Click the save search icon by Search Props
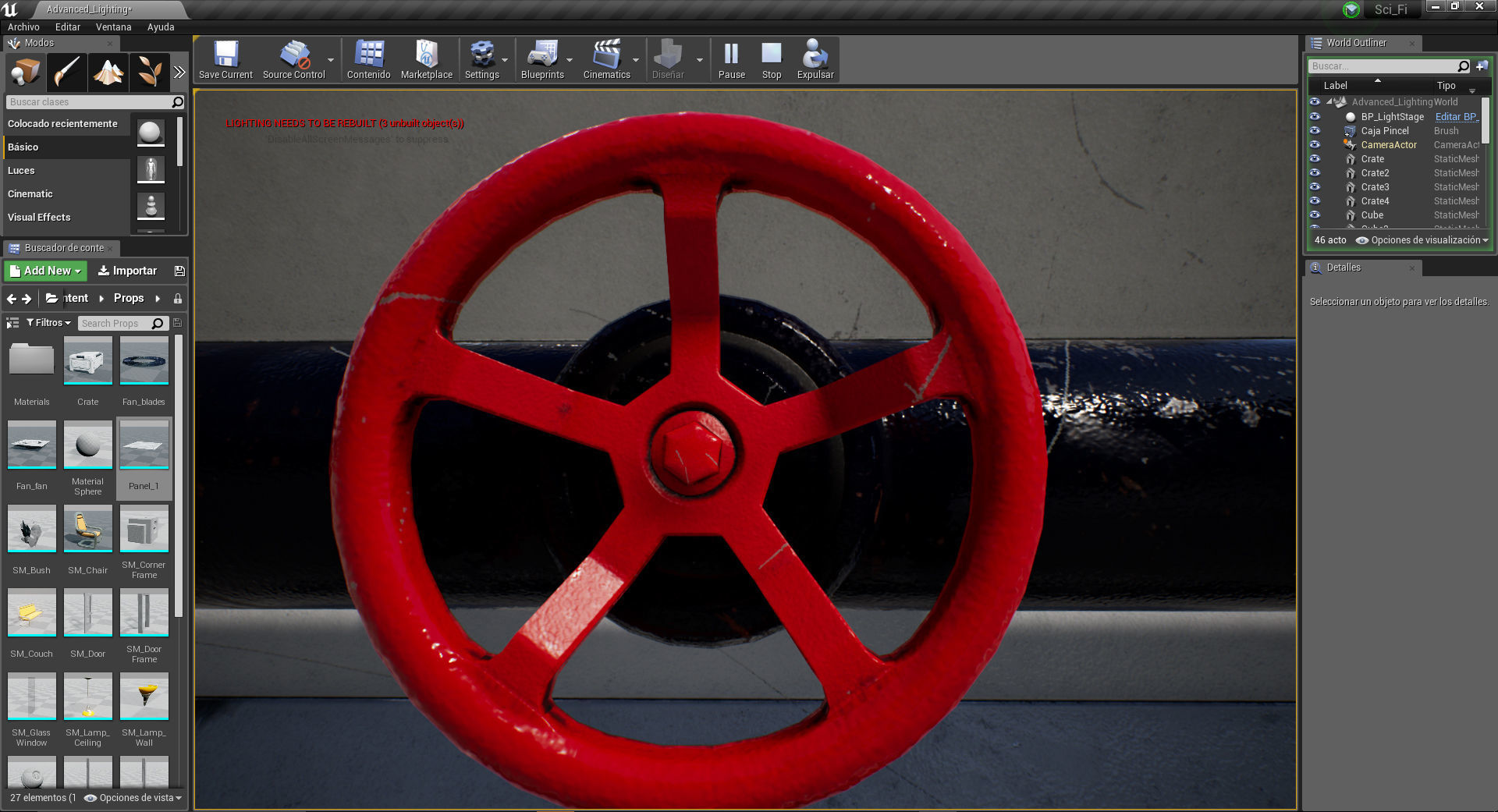This screenshot has width=1498, height=812. [x=177, y=323]
